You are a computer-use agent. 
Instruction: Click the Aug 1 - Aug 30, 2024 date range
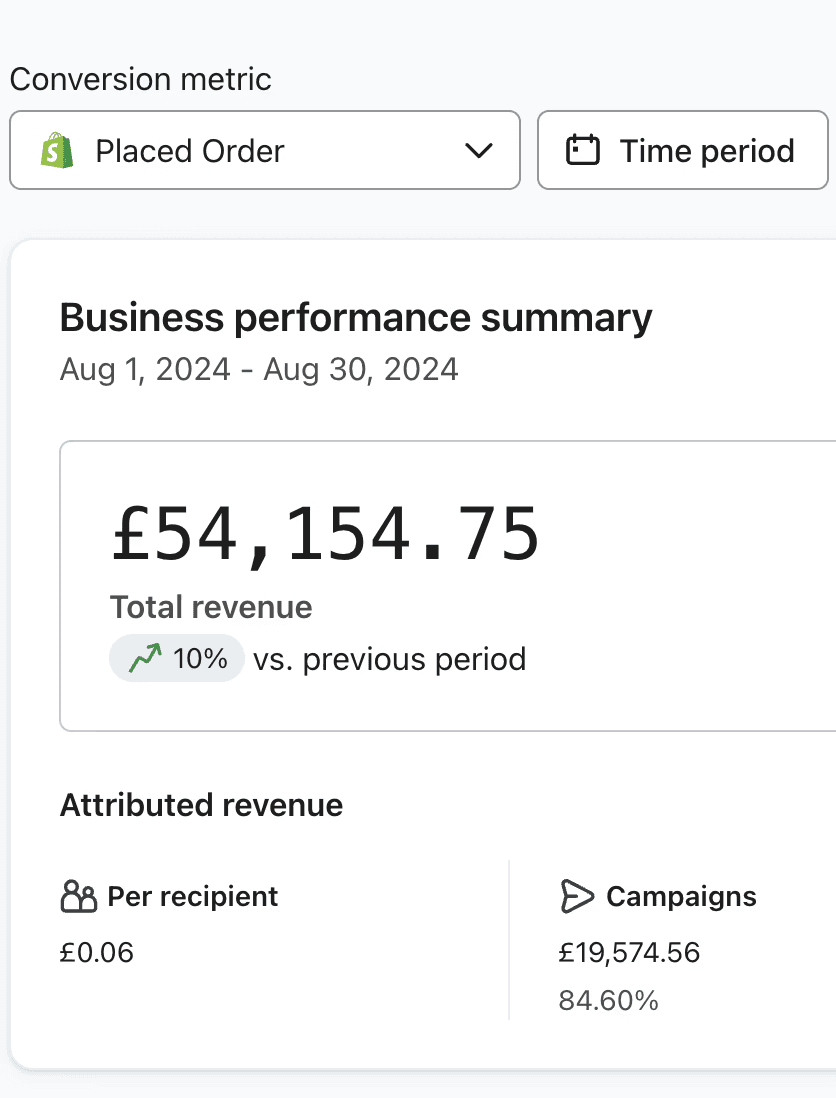tap(259, 370)
